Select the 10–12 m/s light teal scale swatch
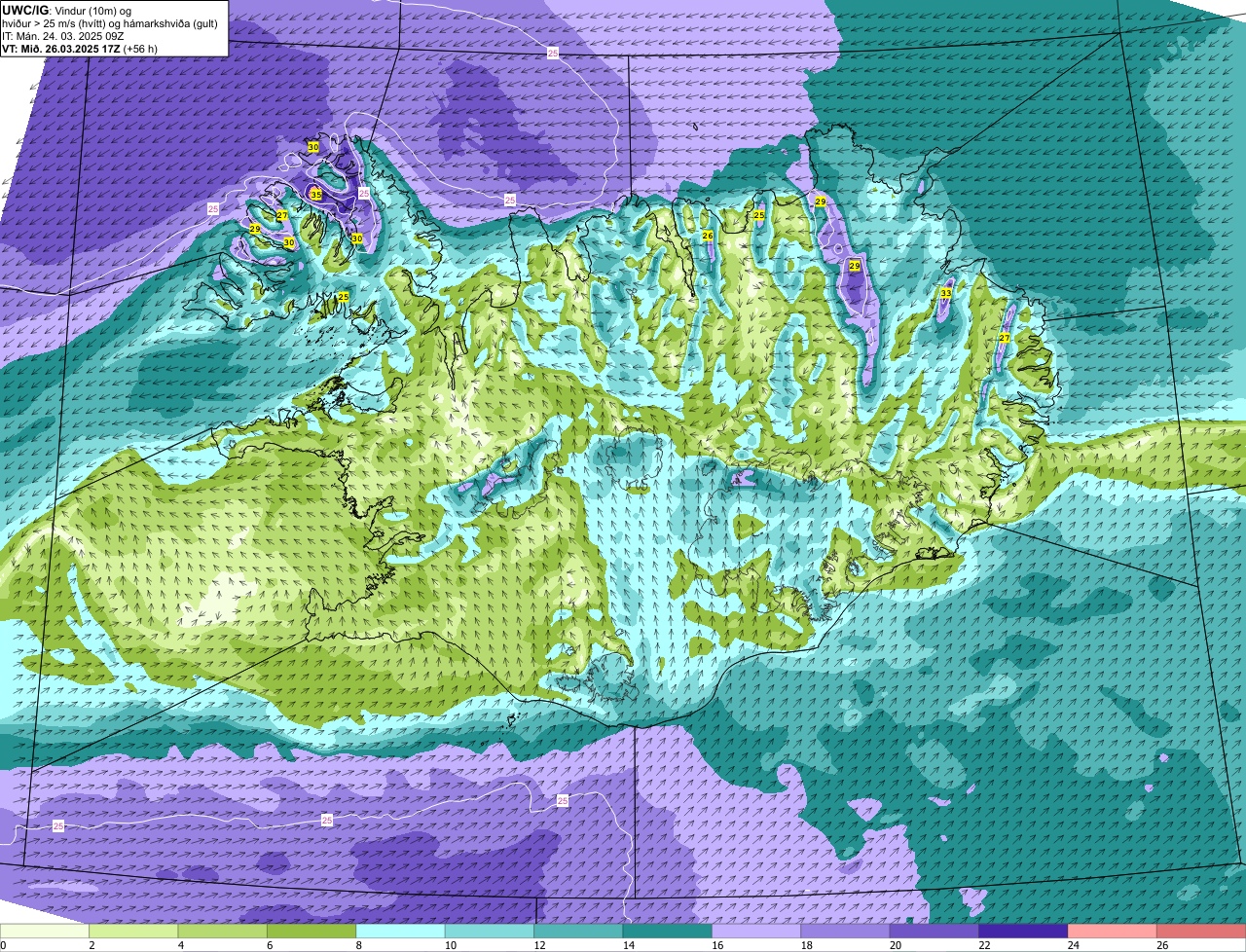 [x=490, y=932]
